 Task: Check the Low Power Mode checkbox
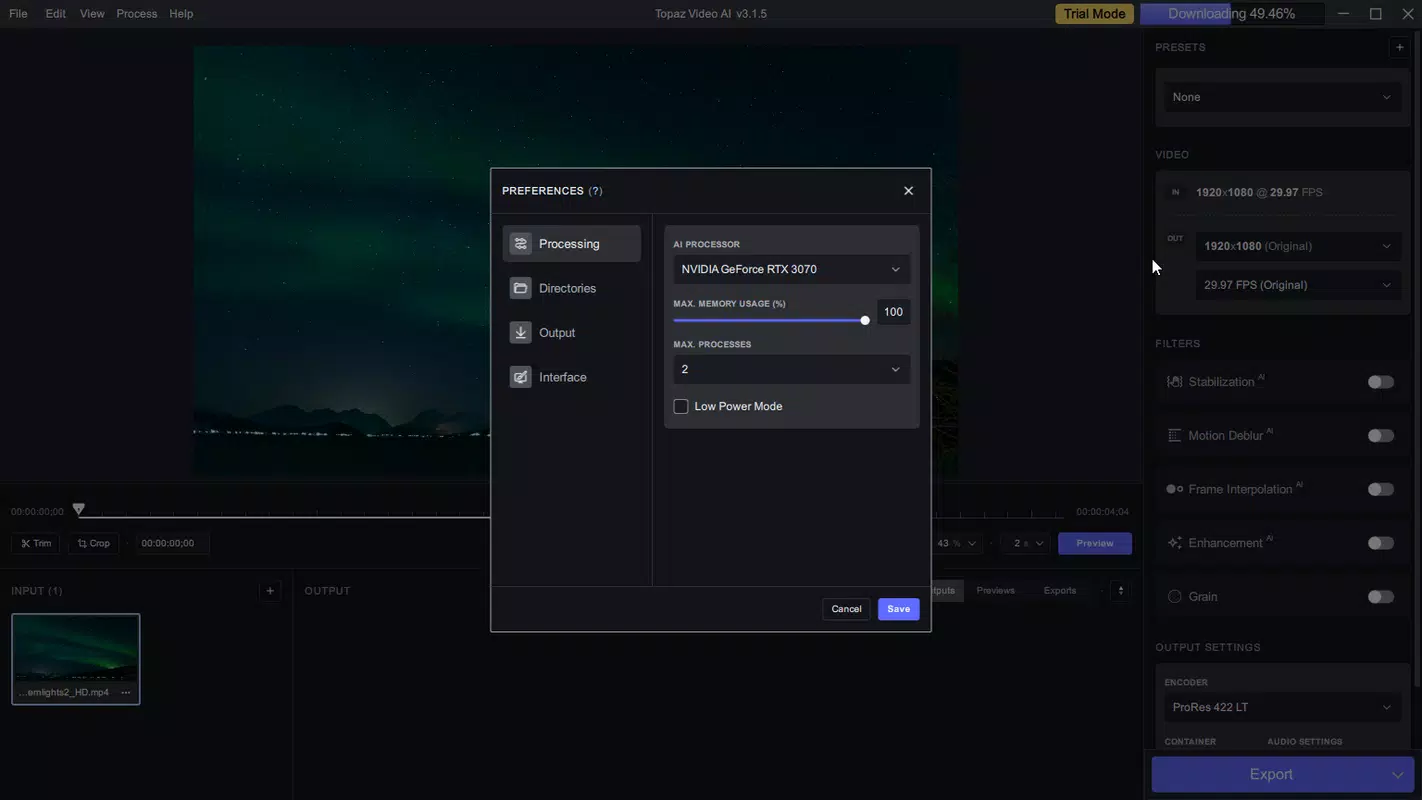[x=680, y=406]
